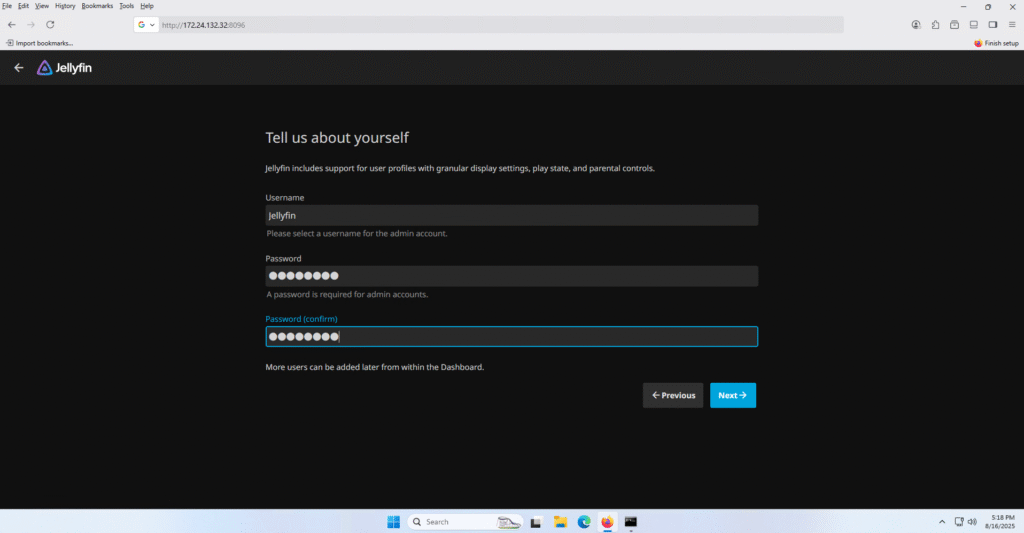Open the Help menu
The image size is (1024, 533).
pyautogui.click(x=147, y=6)
